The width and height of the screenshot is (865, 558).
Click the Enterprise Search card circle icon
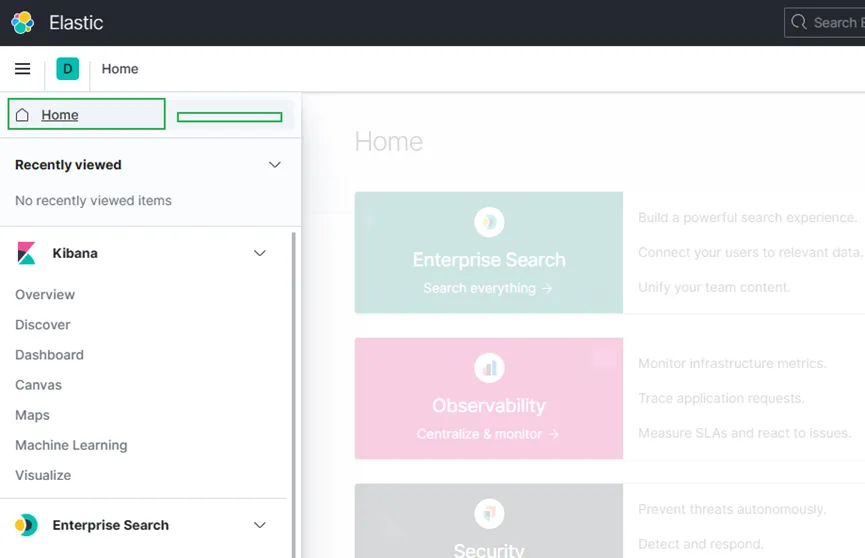pos(489,222)
